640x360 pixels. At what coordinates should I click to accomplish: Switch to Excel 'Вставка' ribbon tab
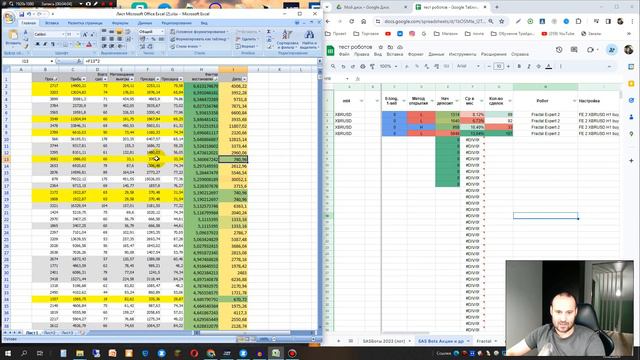pyautogui.click(x=52, y=23)
